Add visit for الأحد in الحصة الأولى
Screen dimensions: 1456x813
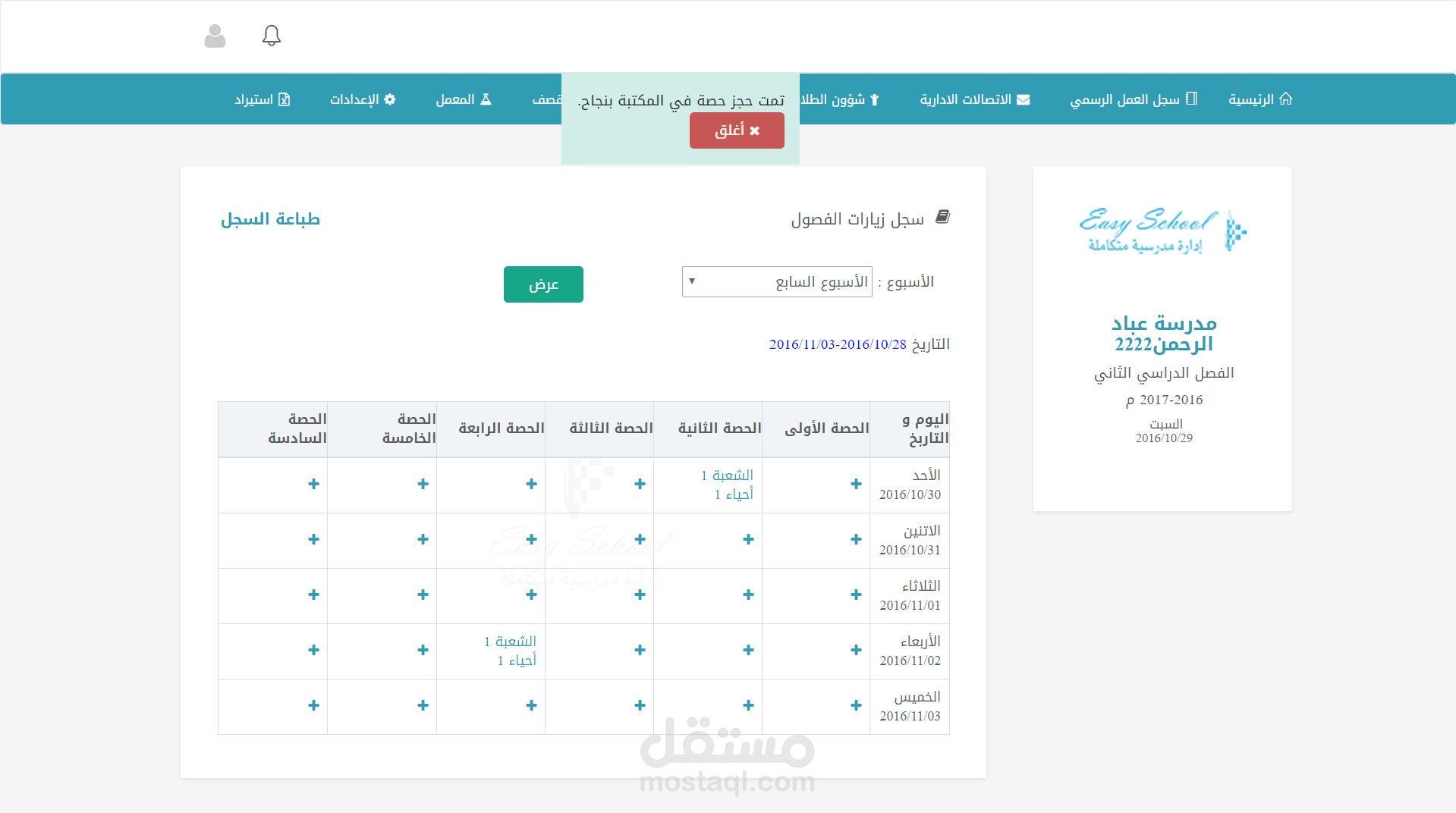[856, 484]
